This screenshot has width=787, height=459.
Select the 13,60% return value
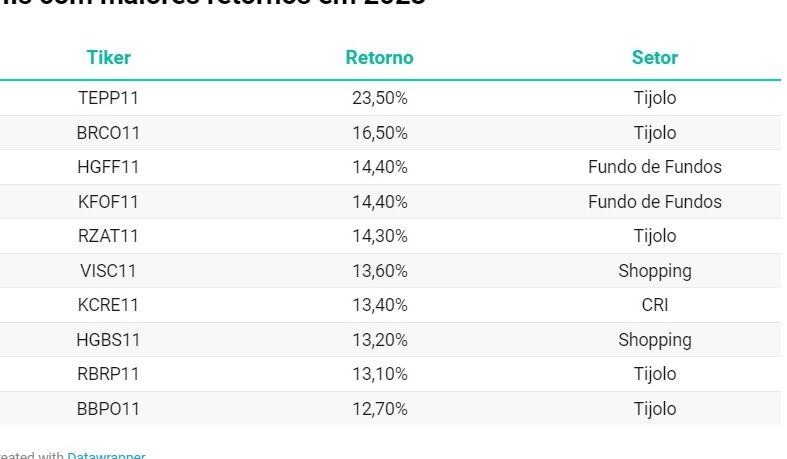tap(379, 271)
